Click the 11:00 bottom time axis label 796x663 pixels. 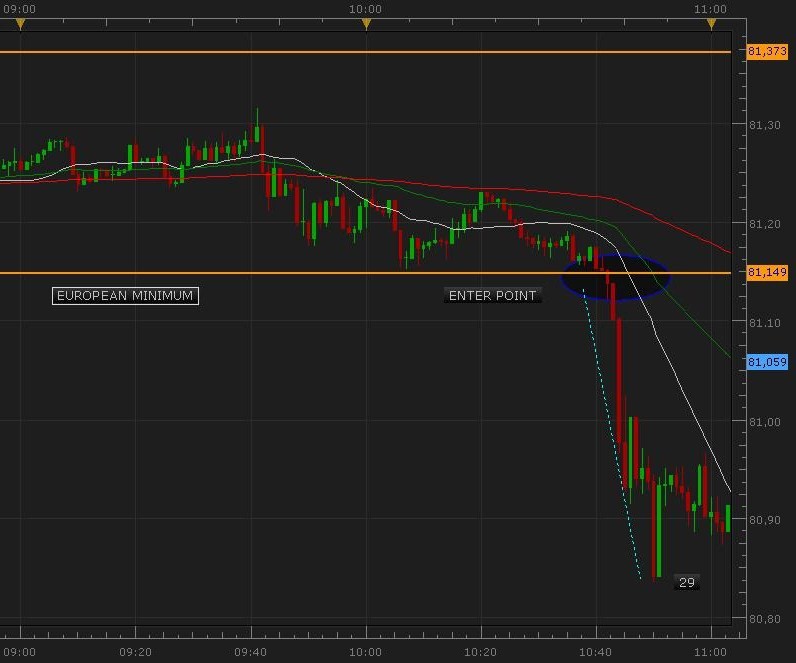(711, 652)
